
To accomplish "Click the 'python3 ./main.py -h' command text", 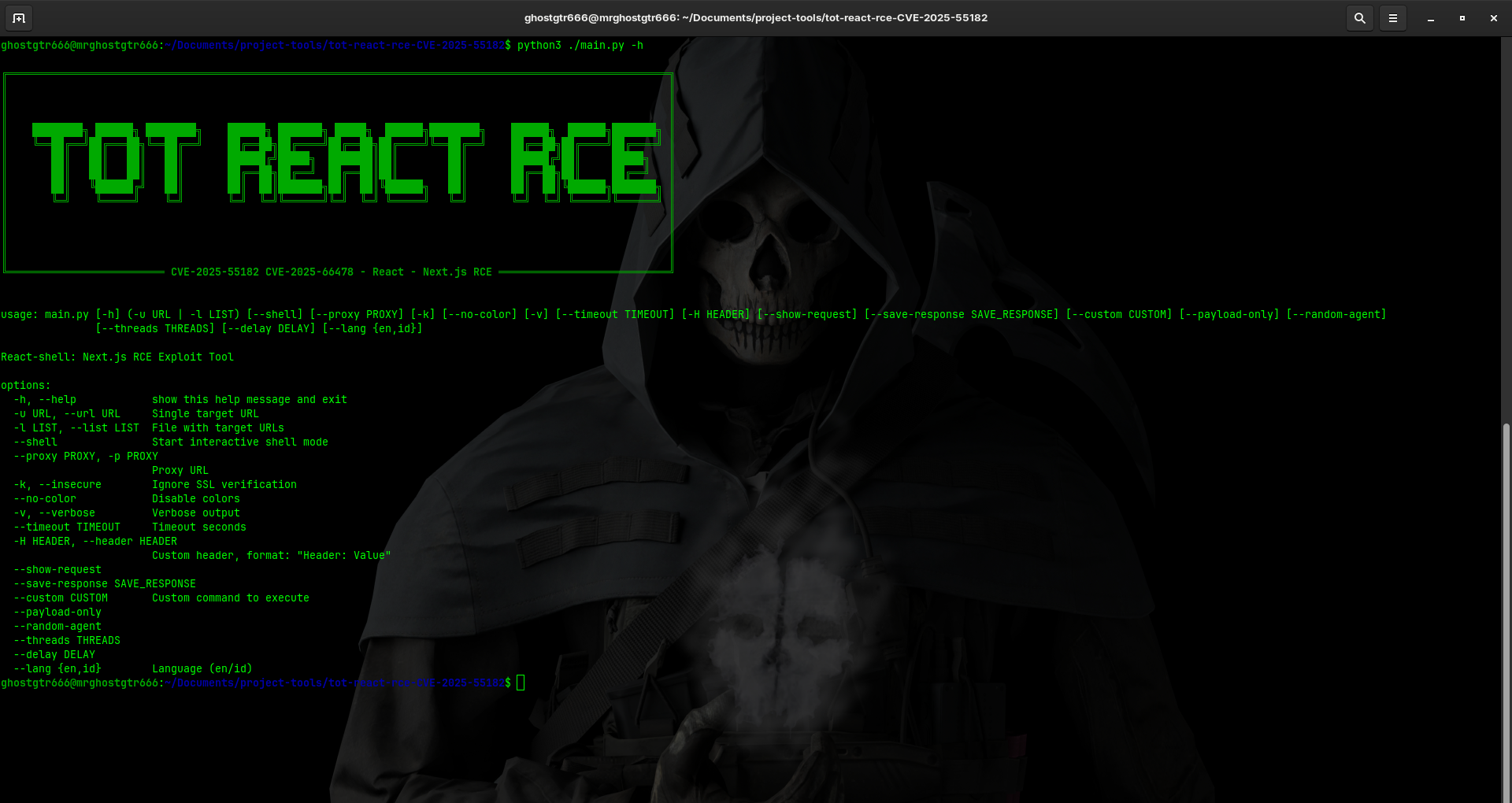I will pos(580,46).
